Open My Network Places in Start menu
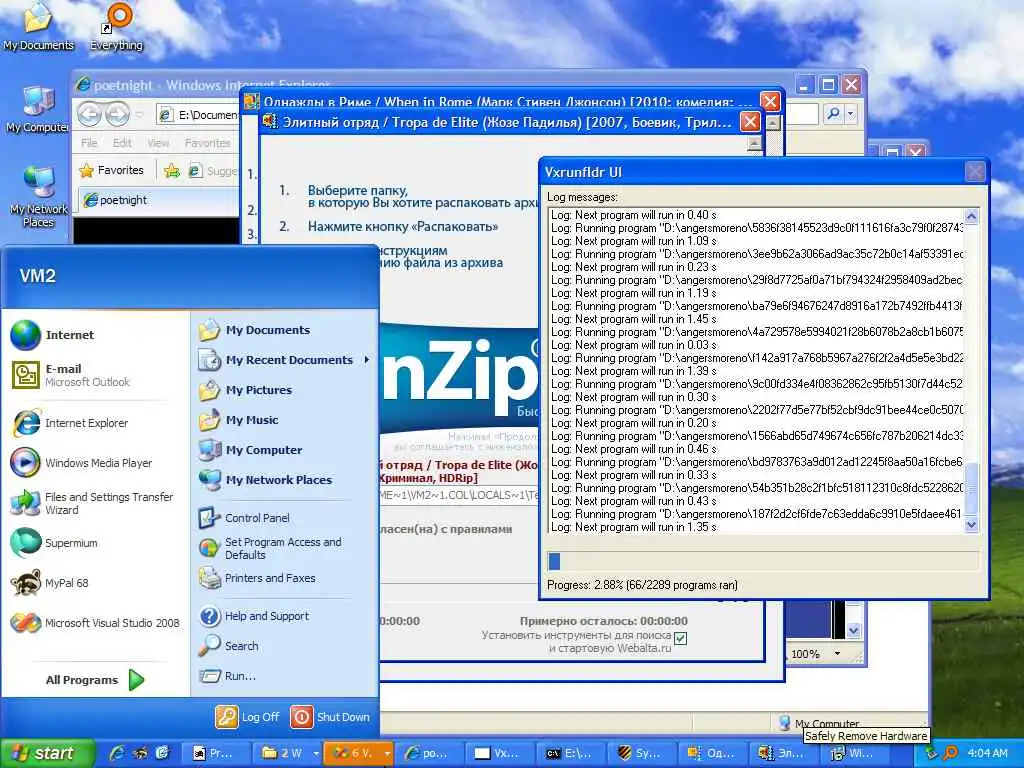This screenshot has width=1024, height=768. click(x=265, y=481)
